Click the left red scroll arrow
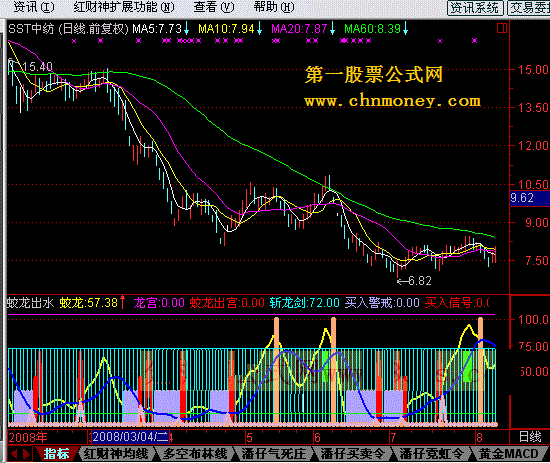This screenshot has height=463, width=550. click(14, 454)
